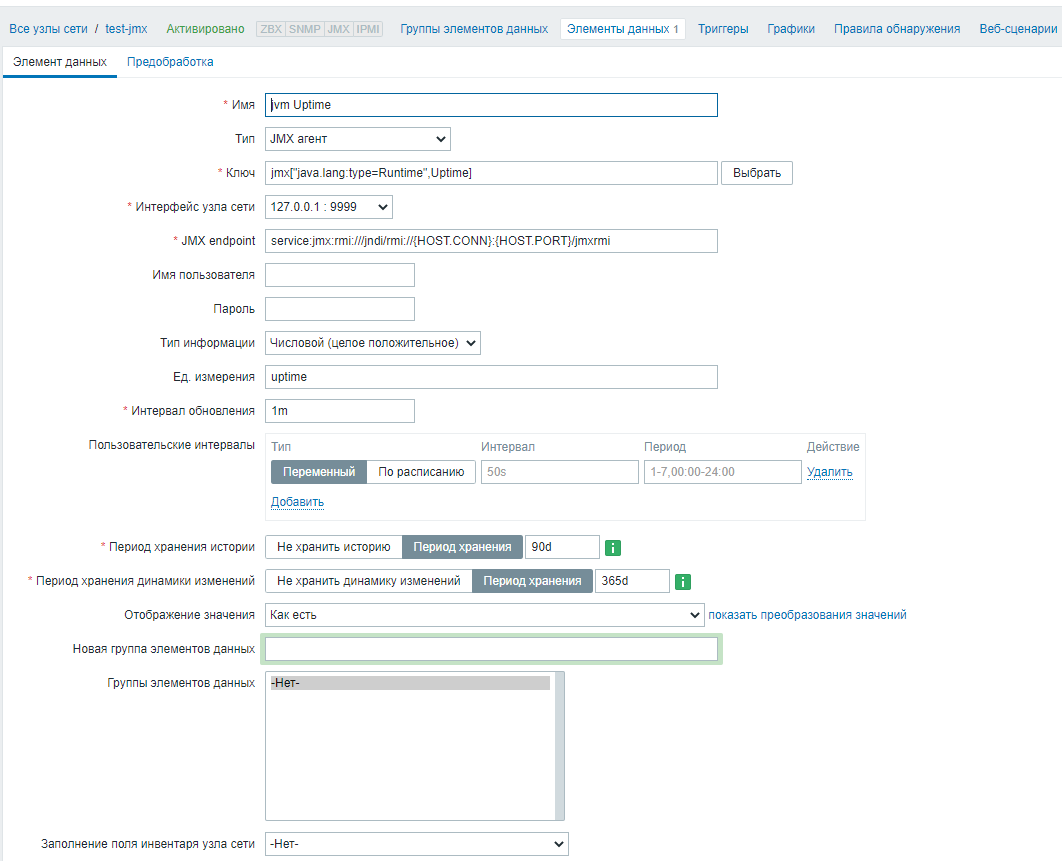Open the "Тип информации" dropdown
This screenshot has height=861, width=1062.
tap(372, 343)
